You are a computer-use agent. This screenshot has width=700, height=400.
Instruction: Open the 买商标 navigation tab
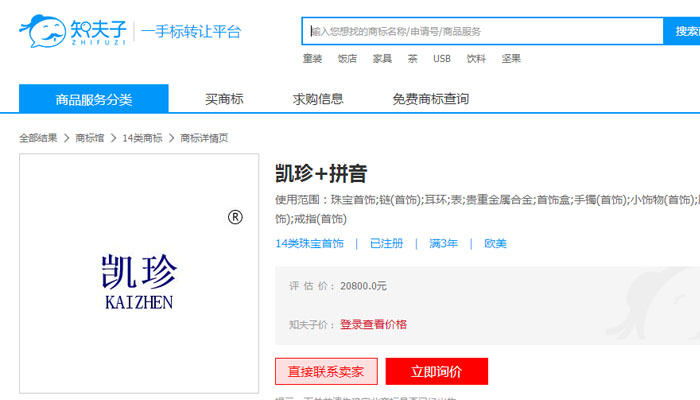(224, 99)
